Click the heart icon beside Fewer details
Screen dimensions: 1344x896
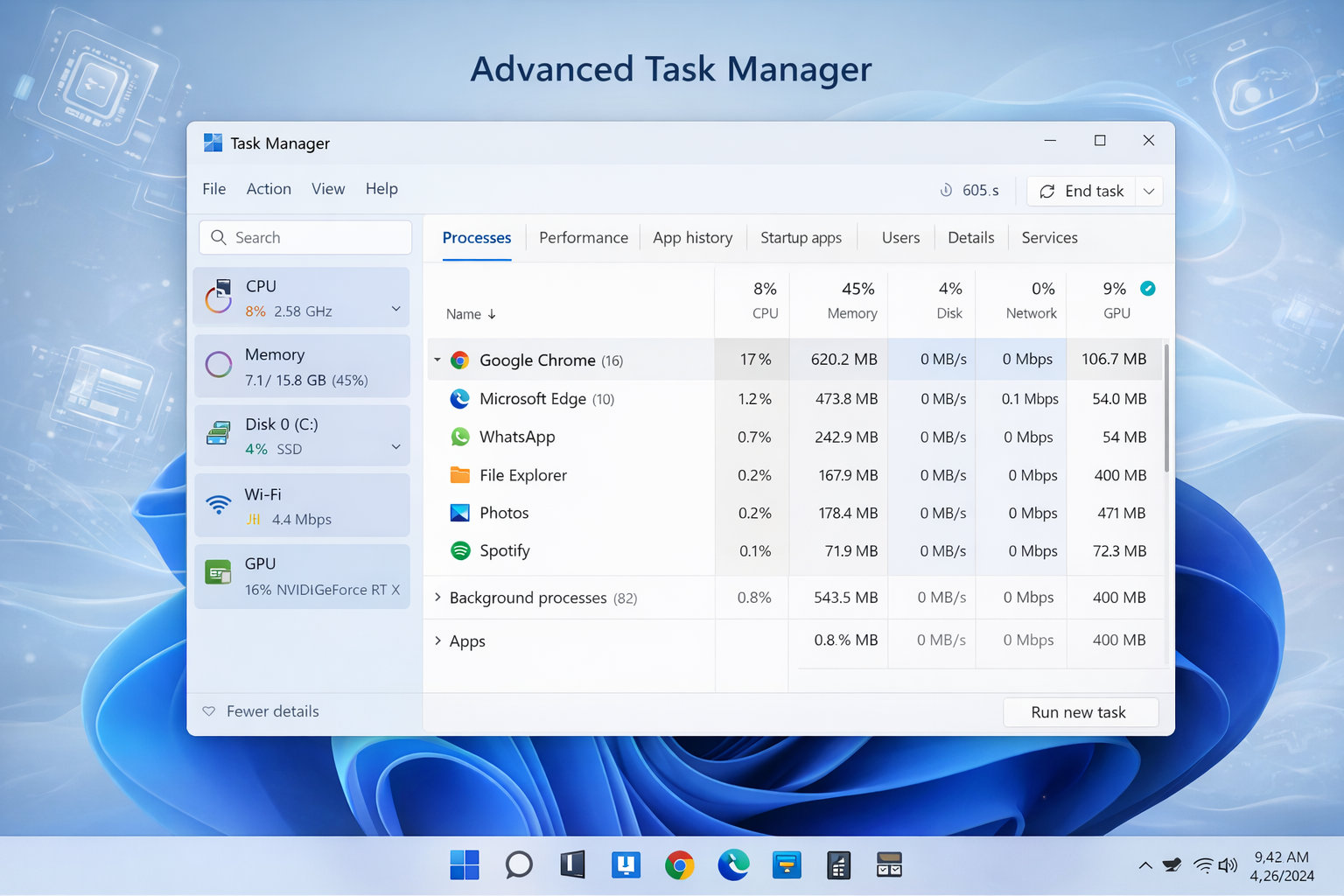[209, 710]
